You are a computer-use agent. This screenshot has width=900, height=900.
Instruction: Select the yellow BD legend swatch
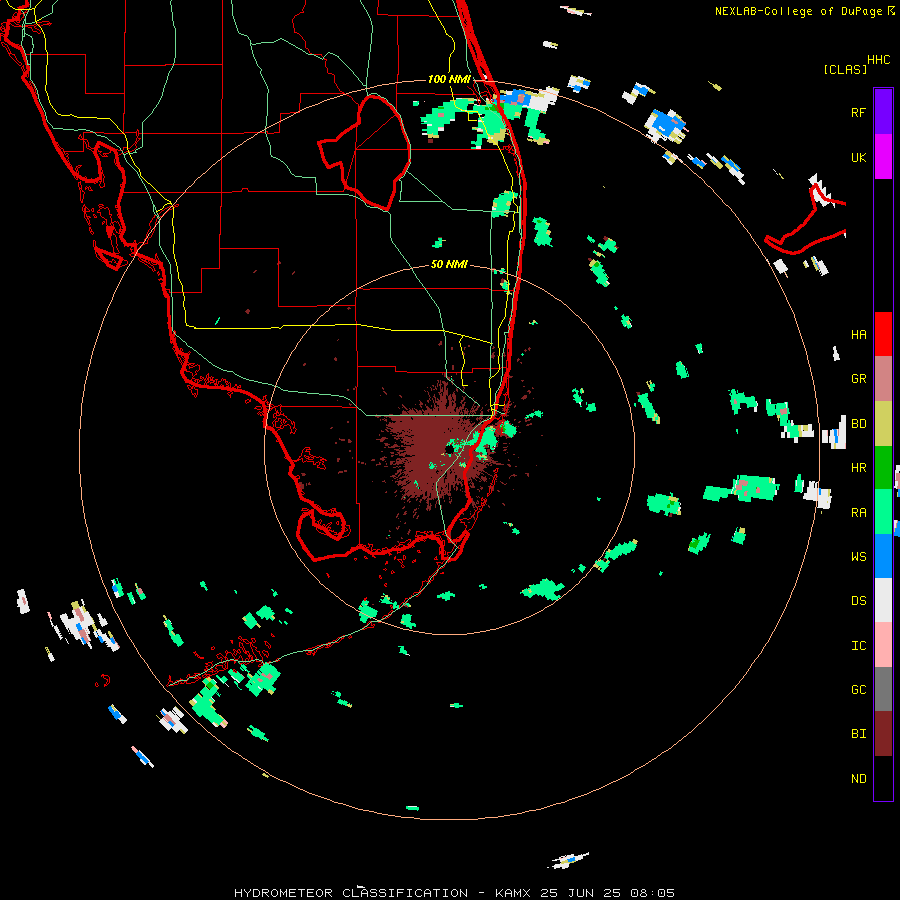tap(883, 424)
